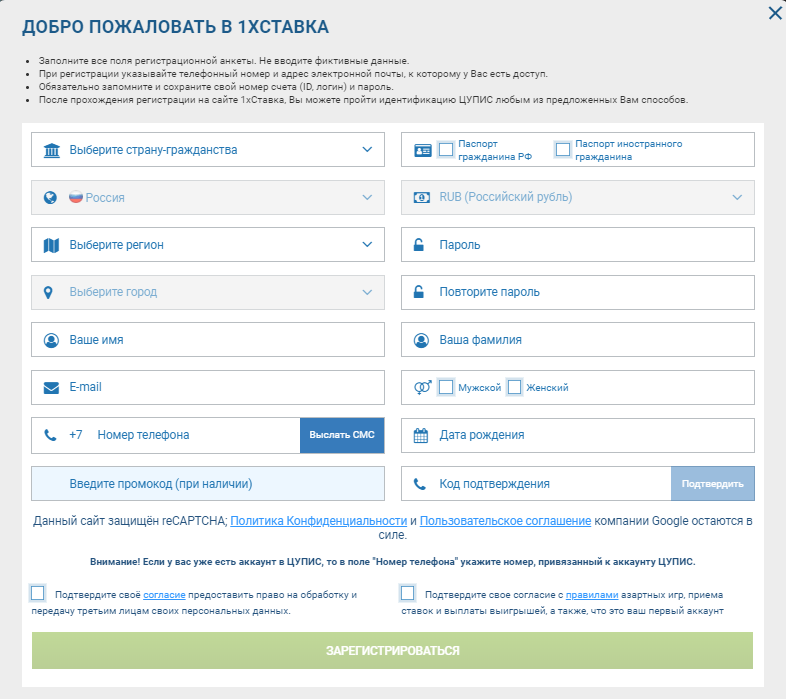Close the registration dialog with X
This screenshot has width=786, height=699.
pos(775,13)
